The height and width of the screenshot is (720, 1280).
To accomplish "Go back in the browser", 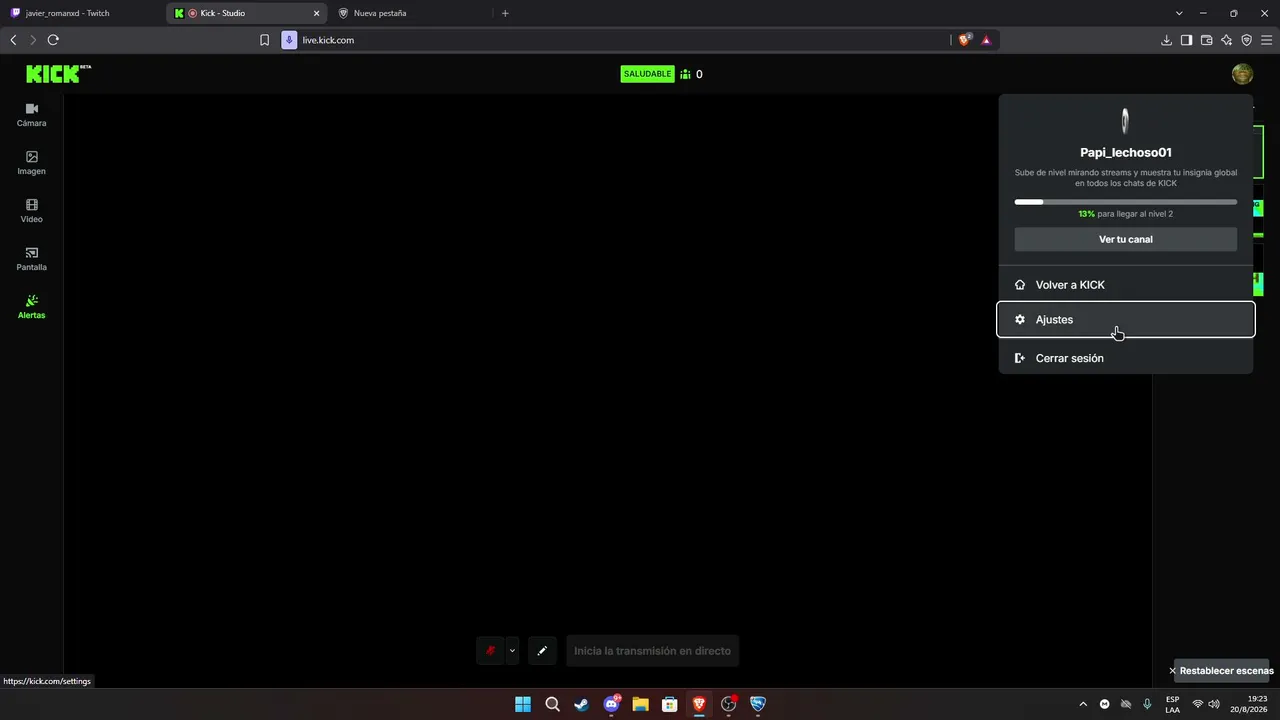I will pyautogui.click(x=13, y=40).
